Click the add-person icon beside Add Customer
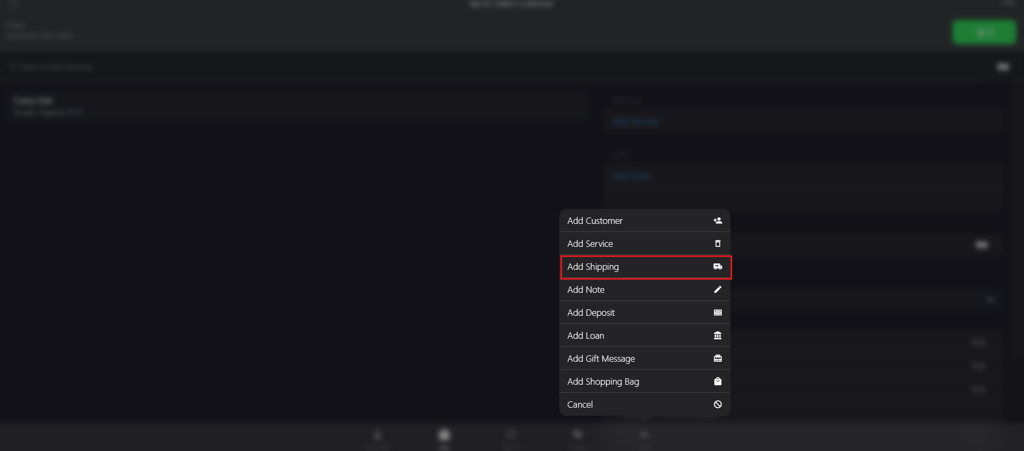1024x451 pixels. point(718,221)
